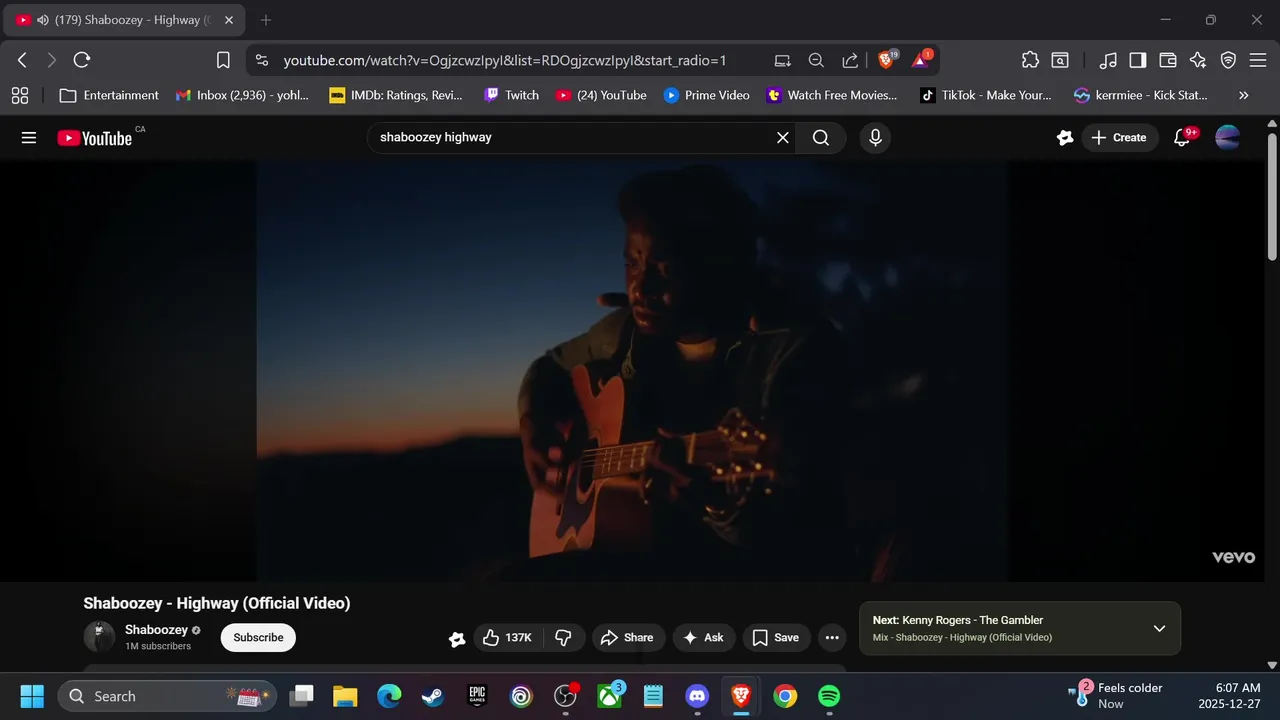This screenshot has height=720, width=1280.
Task: Open Steam from the taskbar
Action: (433, 696)
